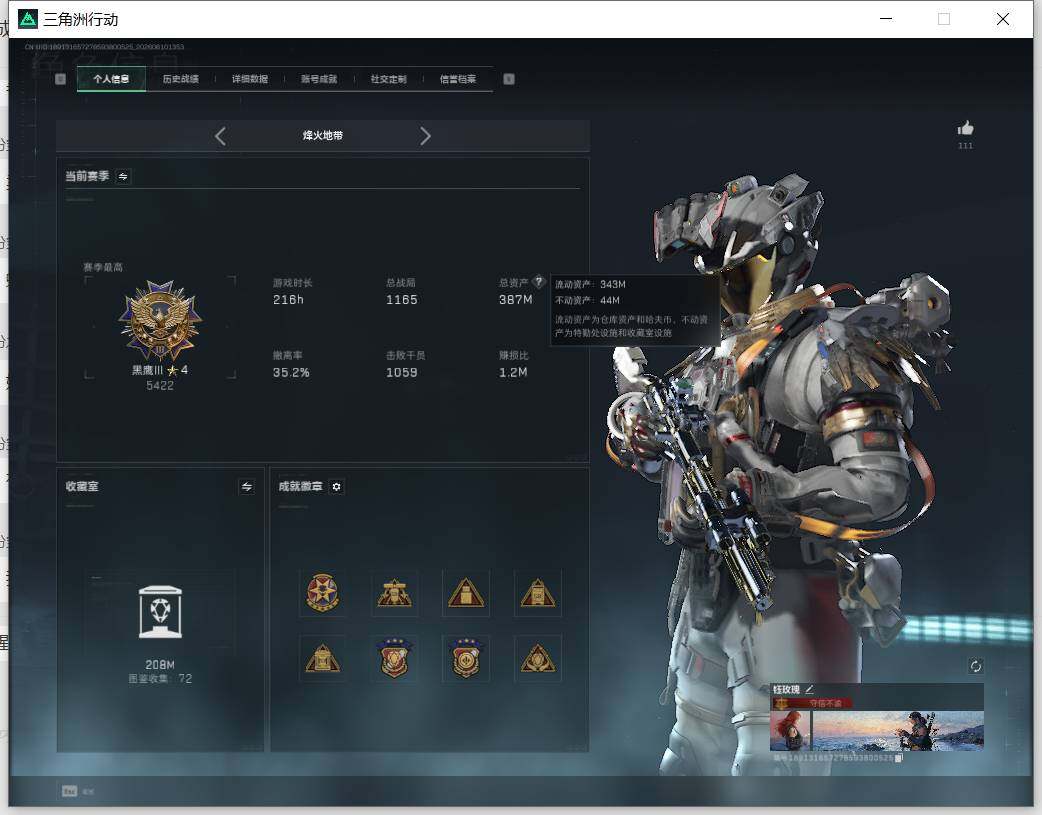Click the 流动资产 343M tooltip line
The width and height of the screenshot is (1042, 815).
click(590, 284)
